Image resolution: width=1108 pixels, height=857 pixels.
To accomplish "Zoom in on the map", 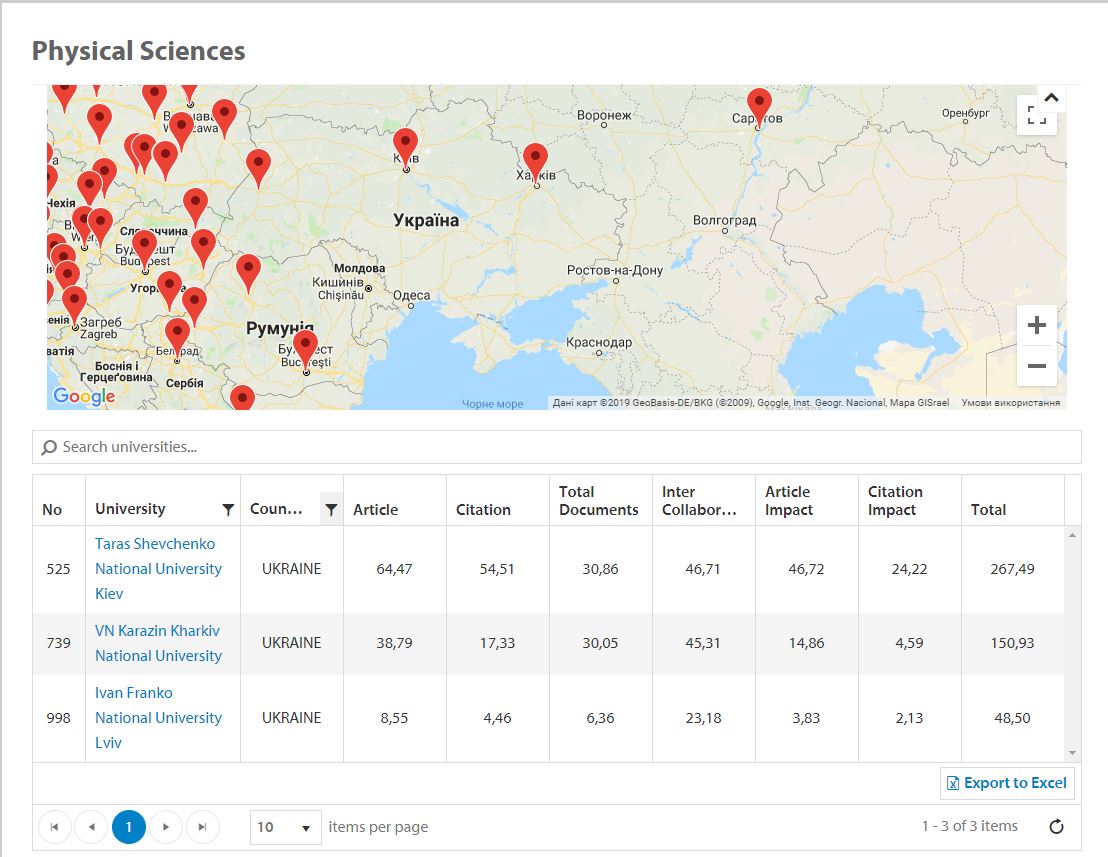I will pos(1037,325).
